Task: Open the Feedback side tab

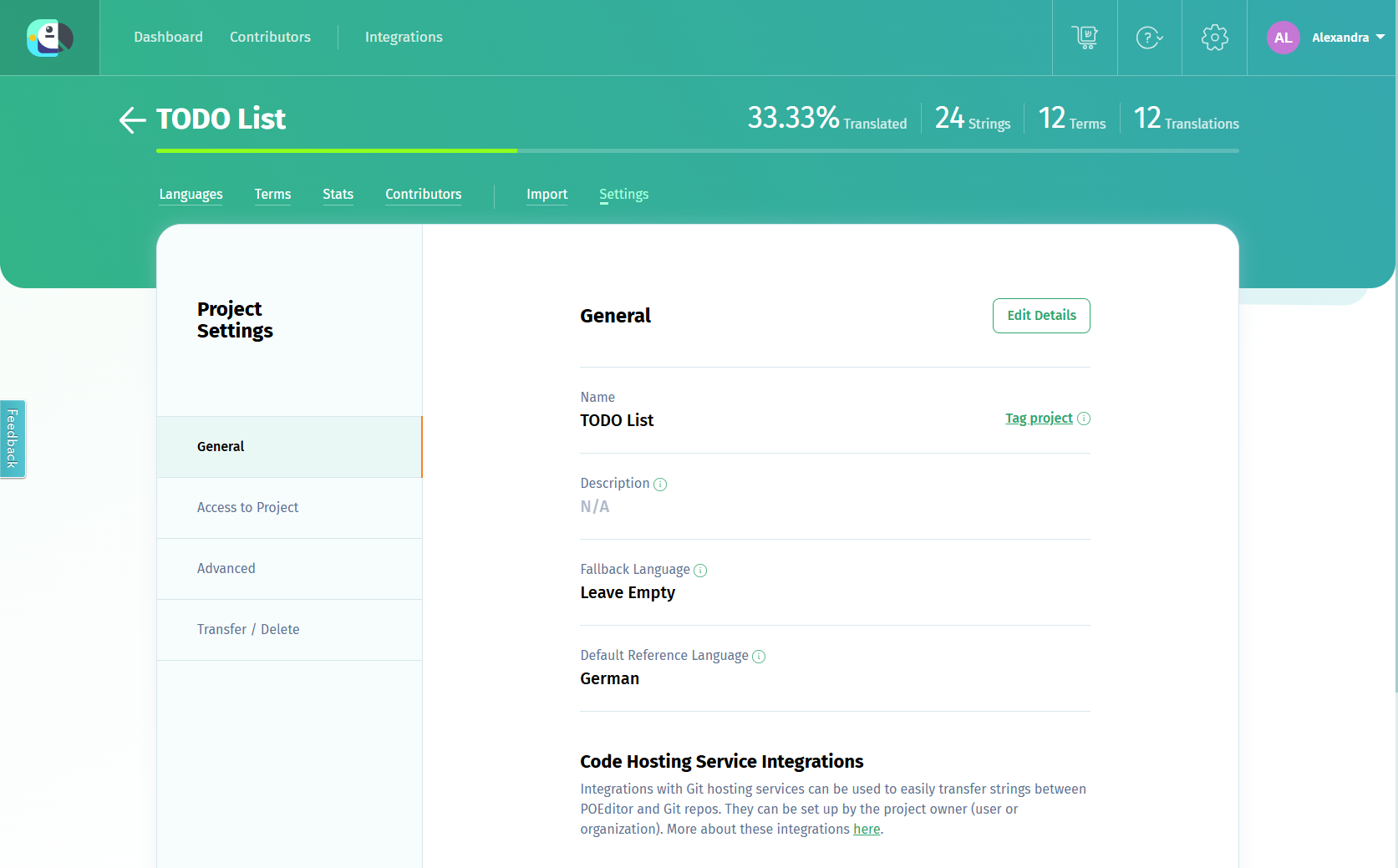Action: pos(13,439)
